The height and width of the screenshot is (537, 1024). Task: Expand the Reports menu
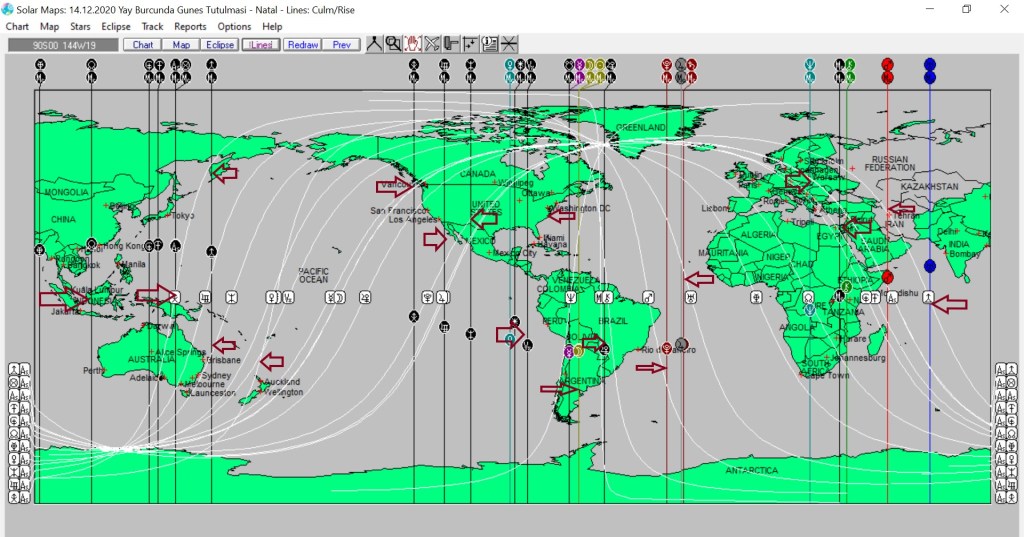tap(190, 27)
